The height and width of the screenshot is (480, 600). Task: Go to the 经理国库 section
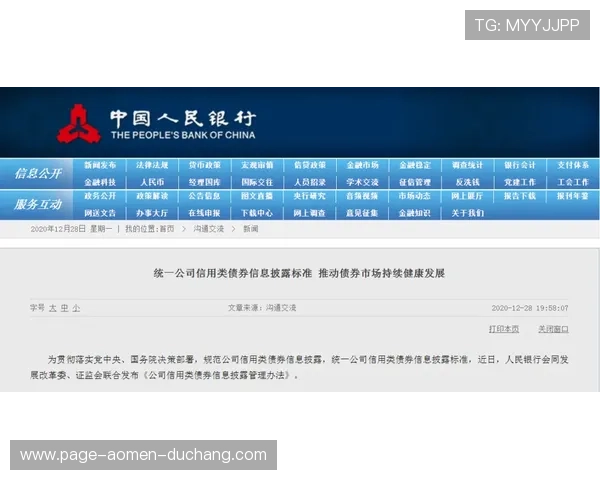(x=205, y=182)
